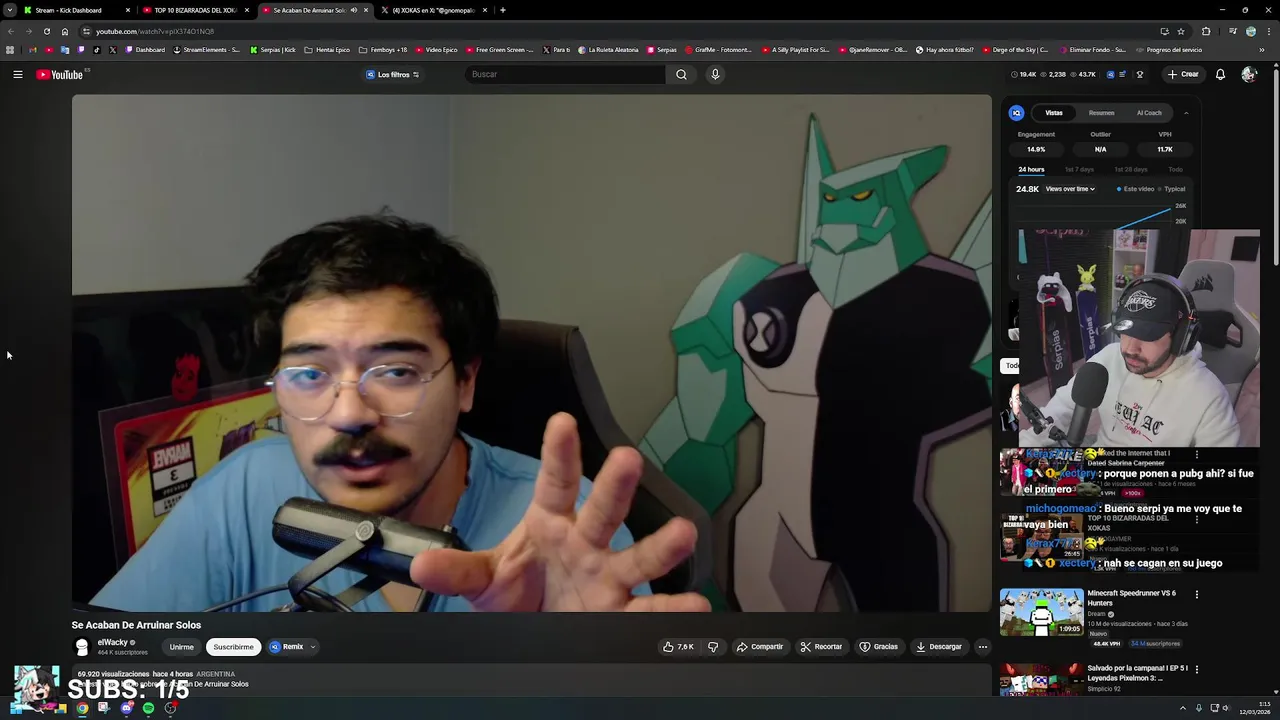Click the dislike thumbs-down button
Image resolution: width=1280 pixels, height=720 pixels.
[713, 647]
